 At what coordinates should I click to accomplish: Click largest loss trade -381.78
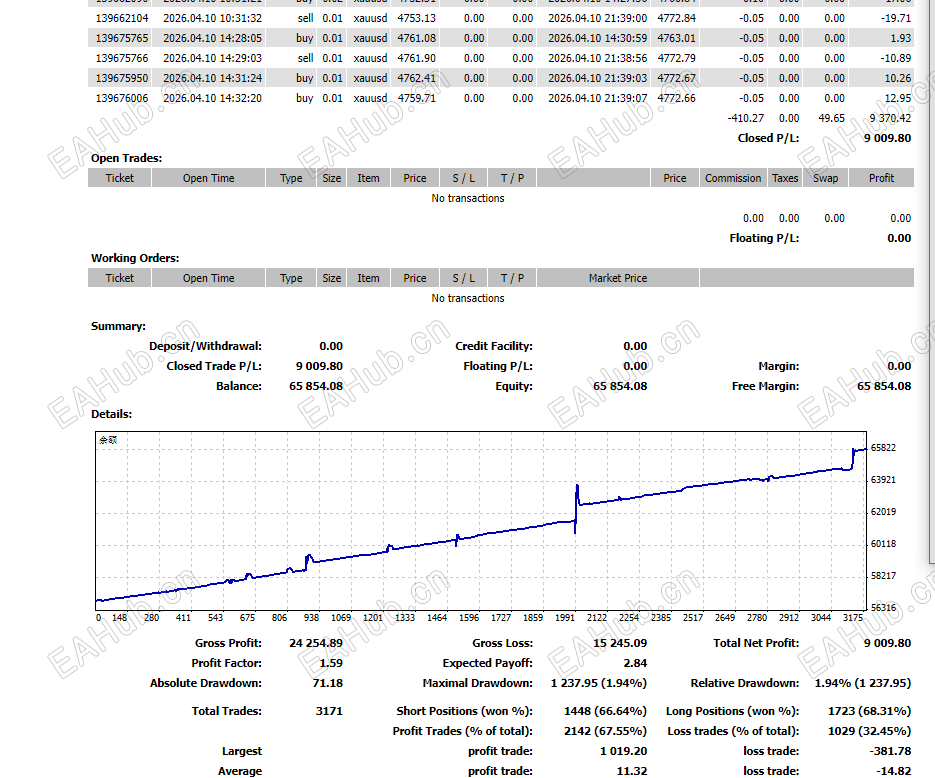[890, 751]
